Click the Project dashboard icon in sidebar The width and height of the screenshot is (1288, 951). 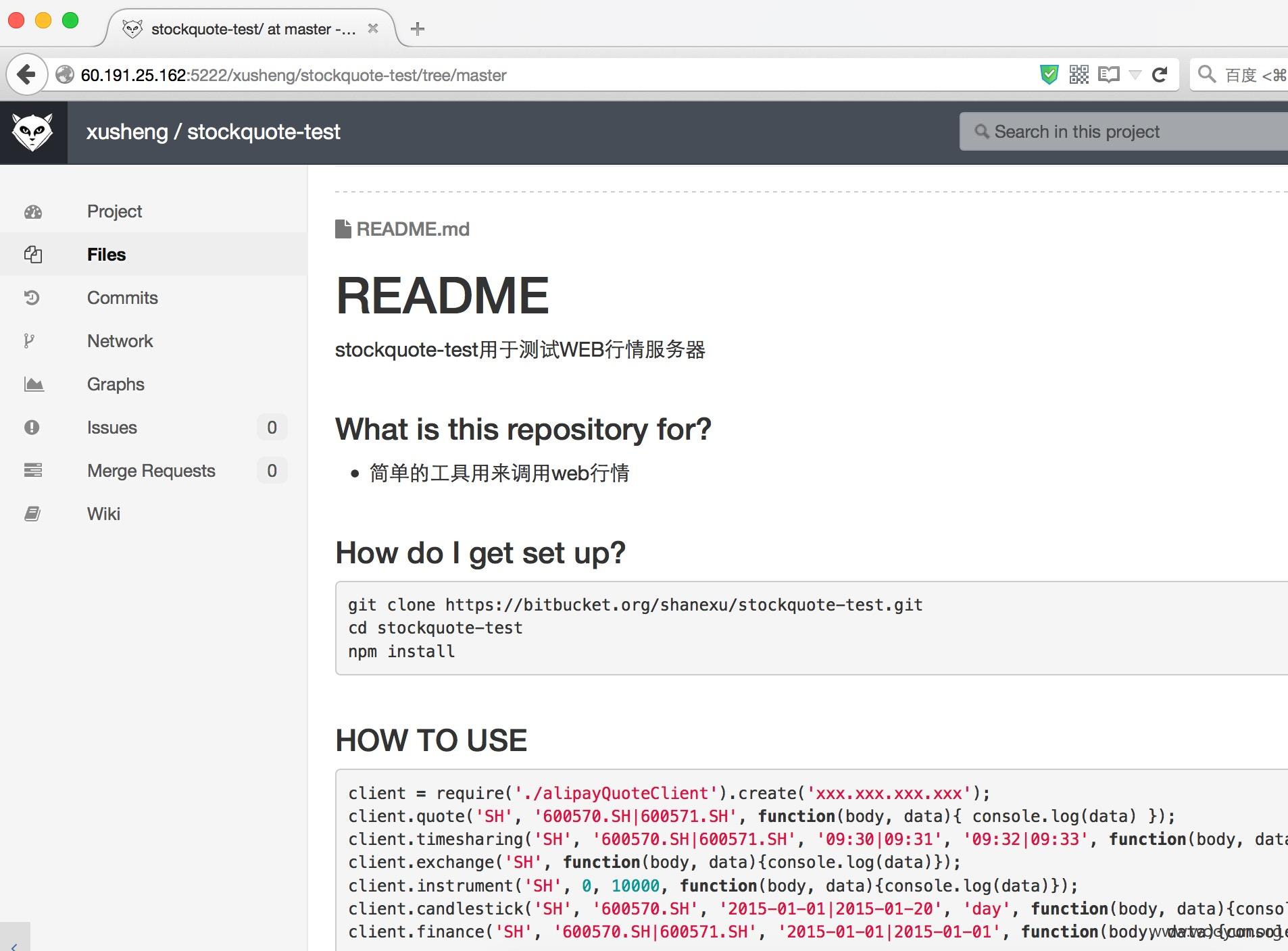point(33,212)
